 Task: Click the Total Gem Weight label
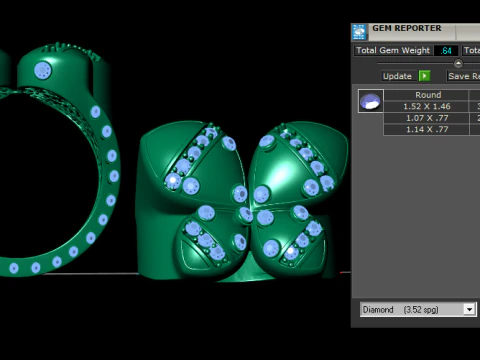393,50
